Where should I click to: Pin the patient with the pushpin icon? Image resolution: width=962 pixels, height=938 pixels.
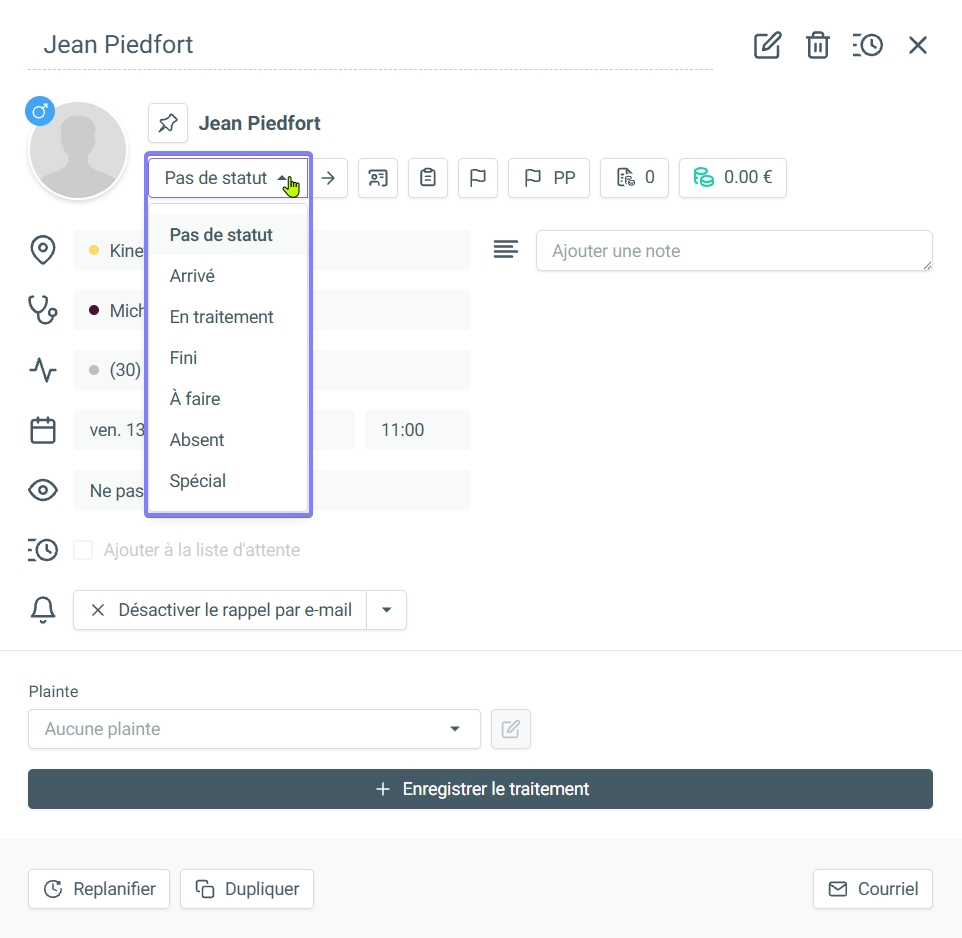[x=168, y=123]
